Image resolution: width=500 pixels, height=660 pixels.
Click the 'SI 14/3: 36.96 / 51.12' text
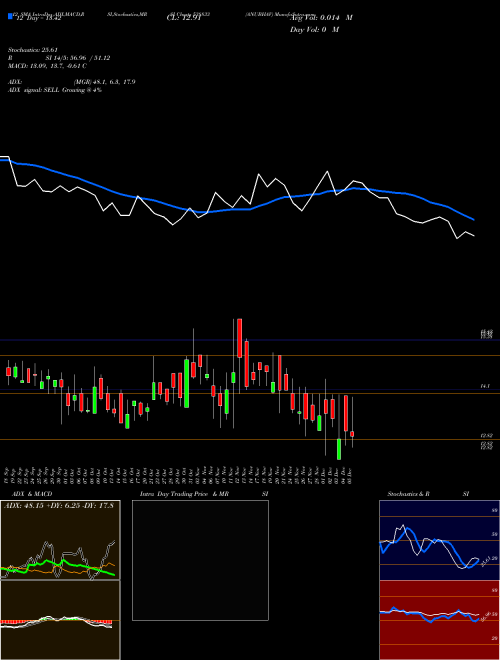click(78, 58)
